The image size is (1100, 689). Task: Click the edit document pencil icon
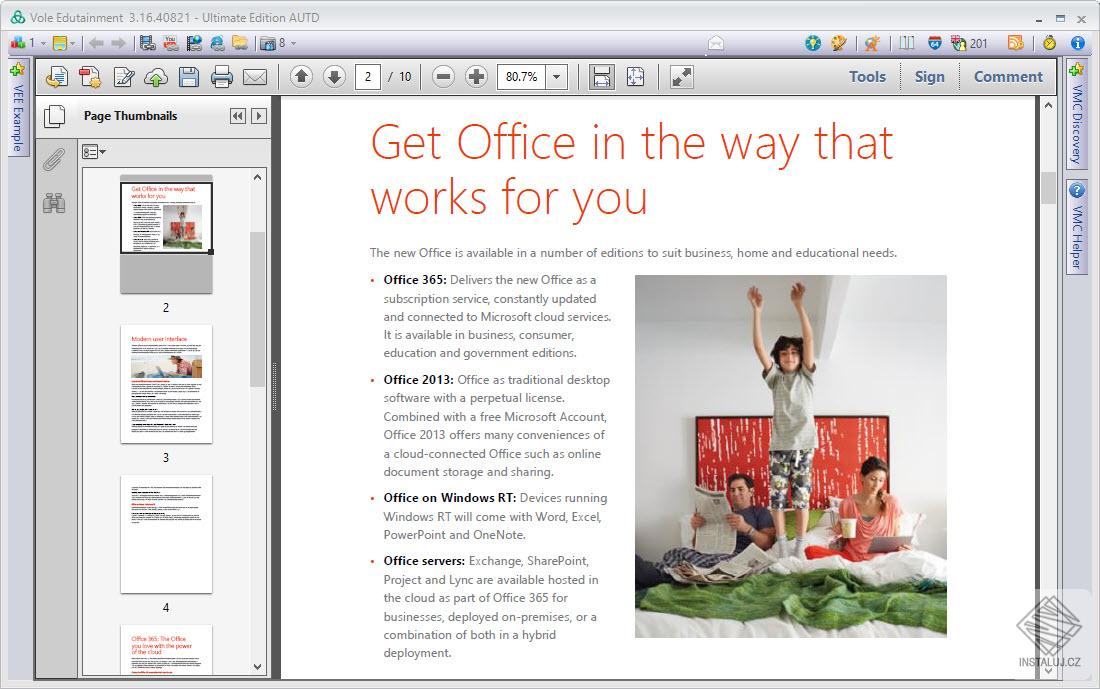click(123, 76)
